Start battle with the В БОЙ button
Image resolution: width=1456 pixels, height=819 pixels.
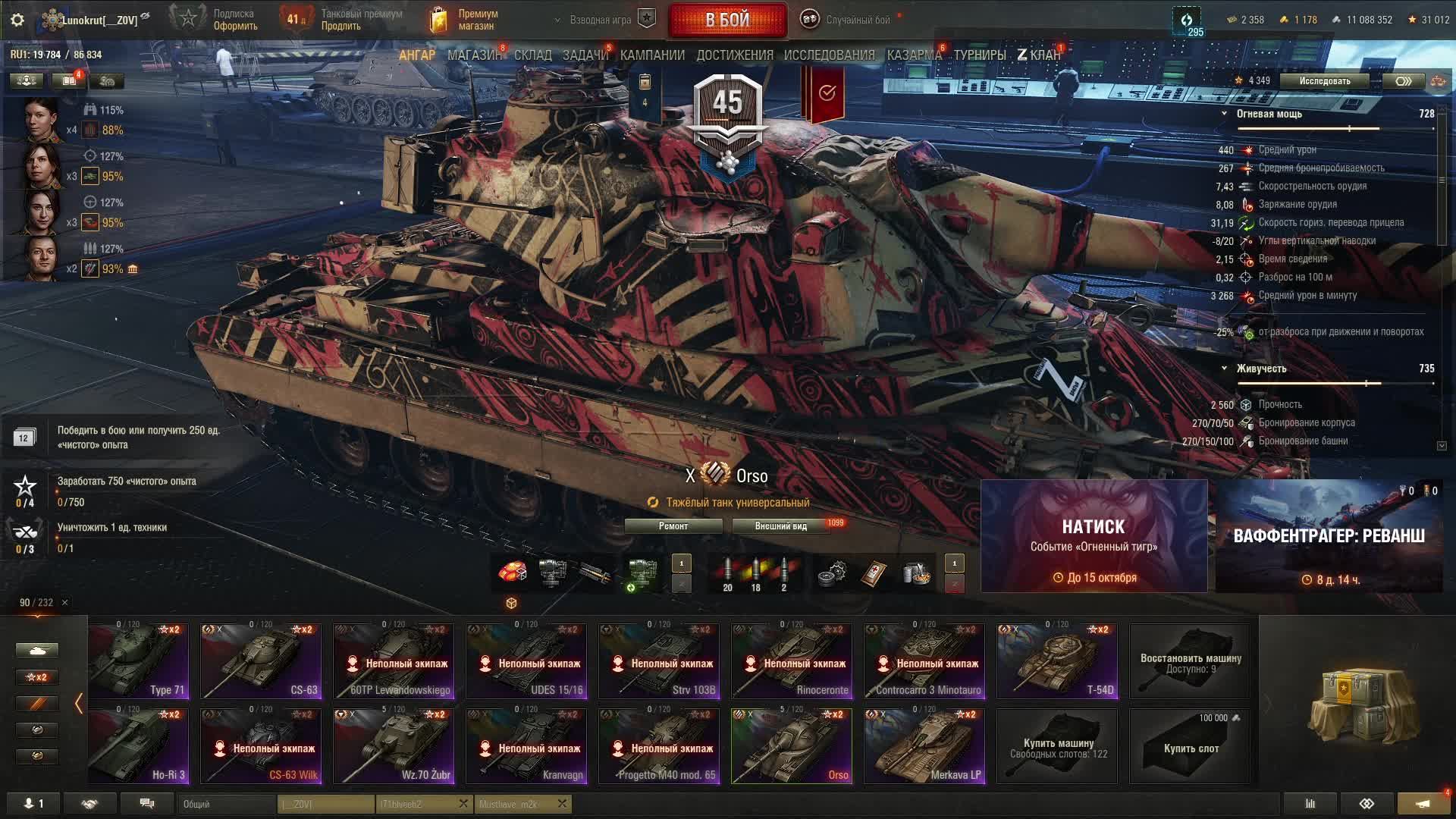click(727, 20)
